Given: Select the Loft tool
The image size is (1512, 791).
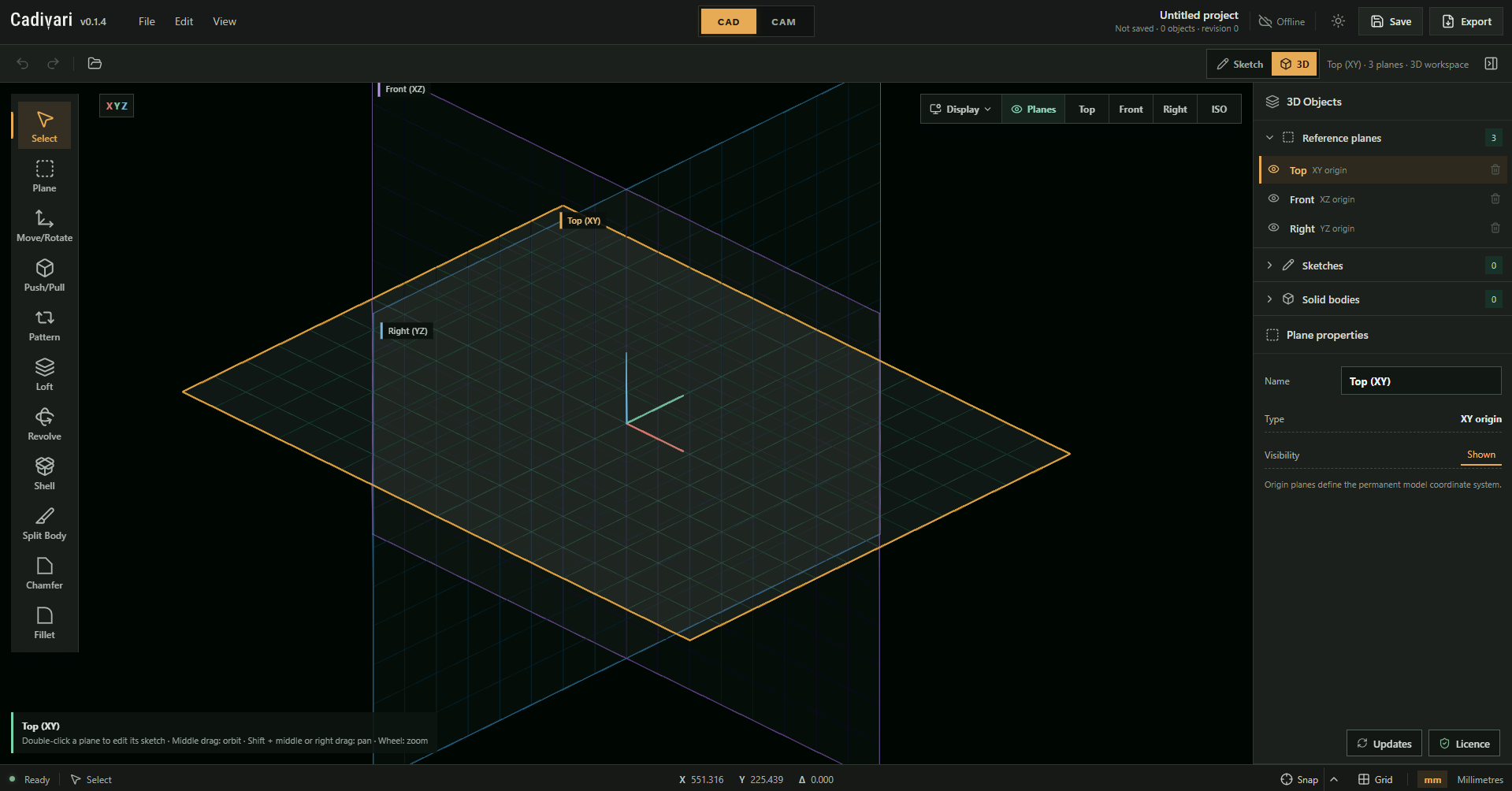Looking at the screenshot, I should pos(44,374).
